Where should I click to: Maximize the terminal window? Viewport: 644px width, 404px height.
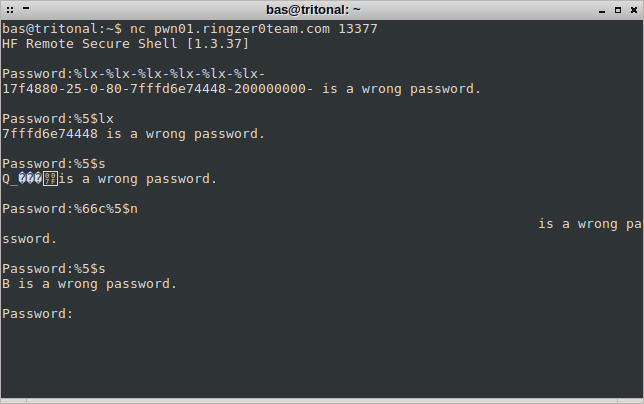pos(618,10)
